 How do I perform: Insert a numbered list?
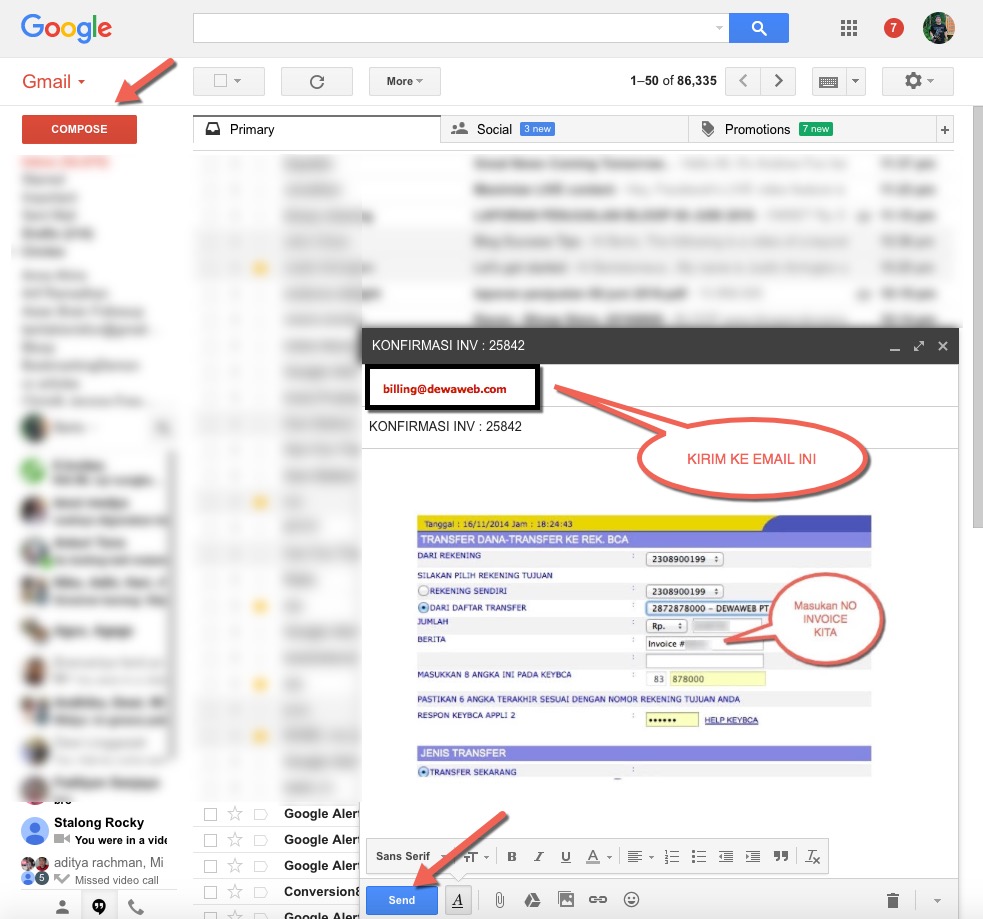pyautogui.click(x=671, y=856)
